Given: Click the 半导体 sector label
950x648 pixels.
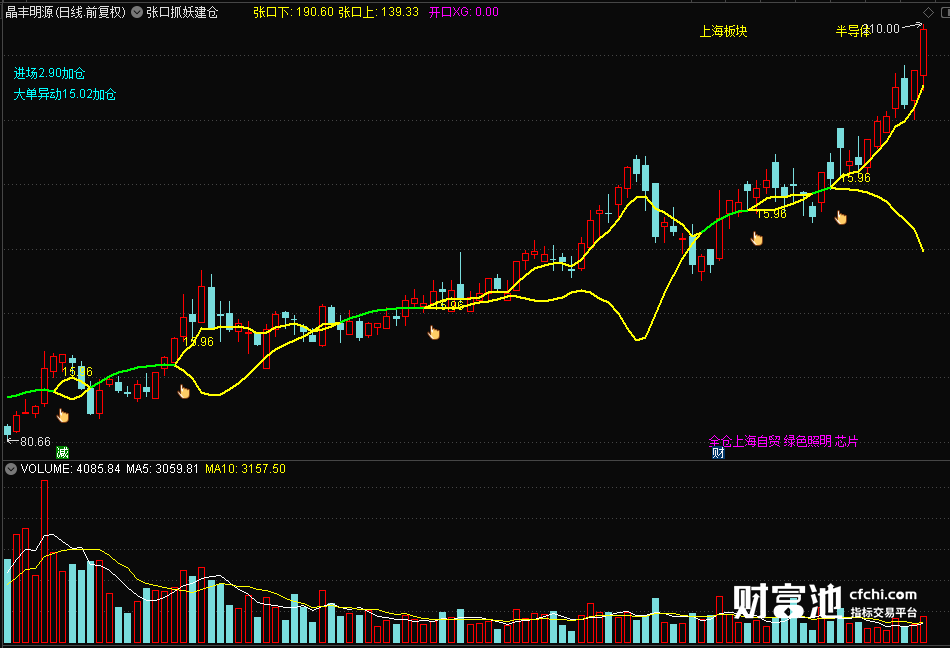Looking at the screenshot, I should pos(853,31).
